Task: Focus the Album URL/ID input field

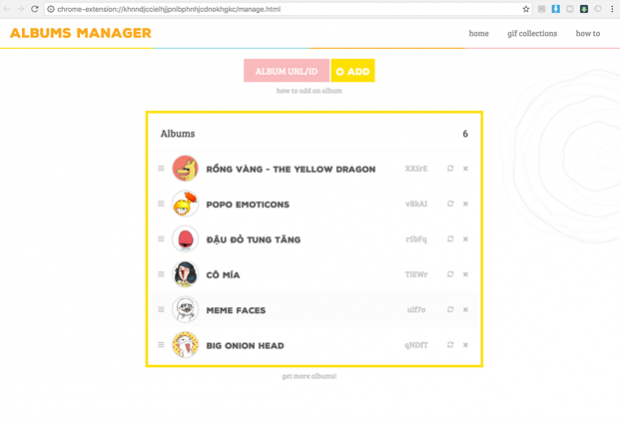Action: pos(286,71)
